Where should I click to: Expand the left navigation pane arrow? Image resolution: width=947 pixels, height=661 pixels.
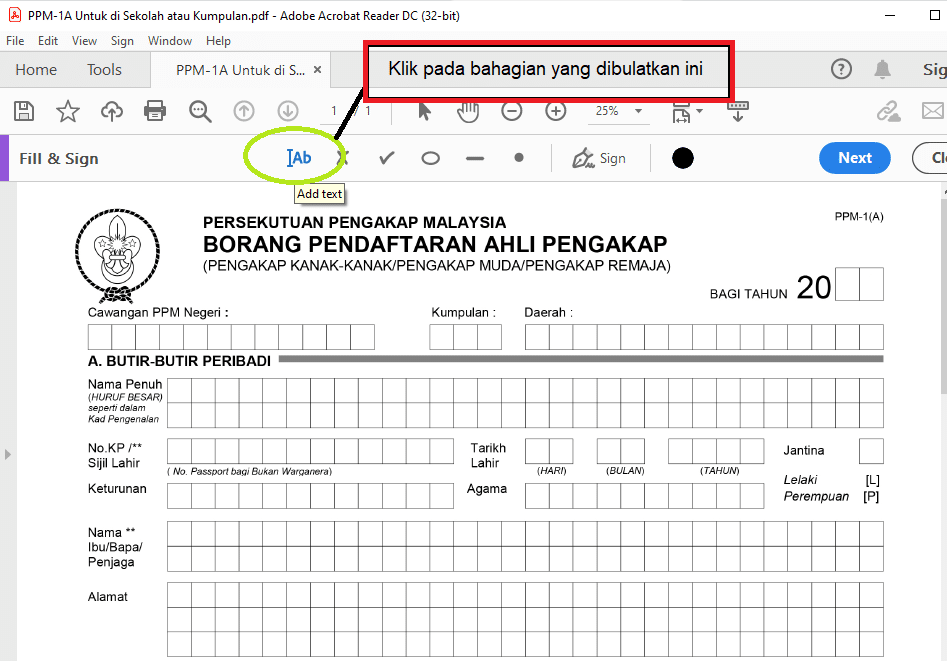coord(8,454)
